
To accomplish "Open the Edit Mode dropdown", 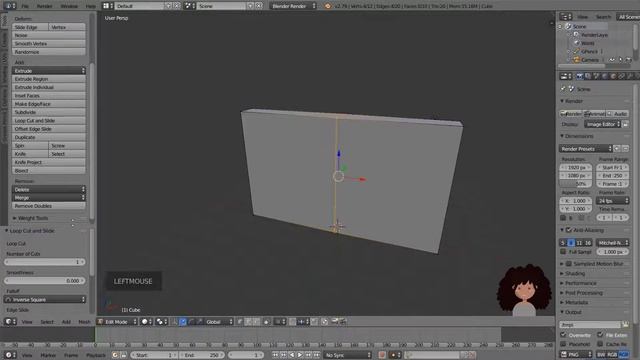I will tap(117, 322).
